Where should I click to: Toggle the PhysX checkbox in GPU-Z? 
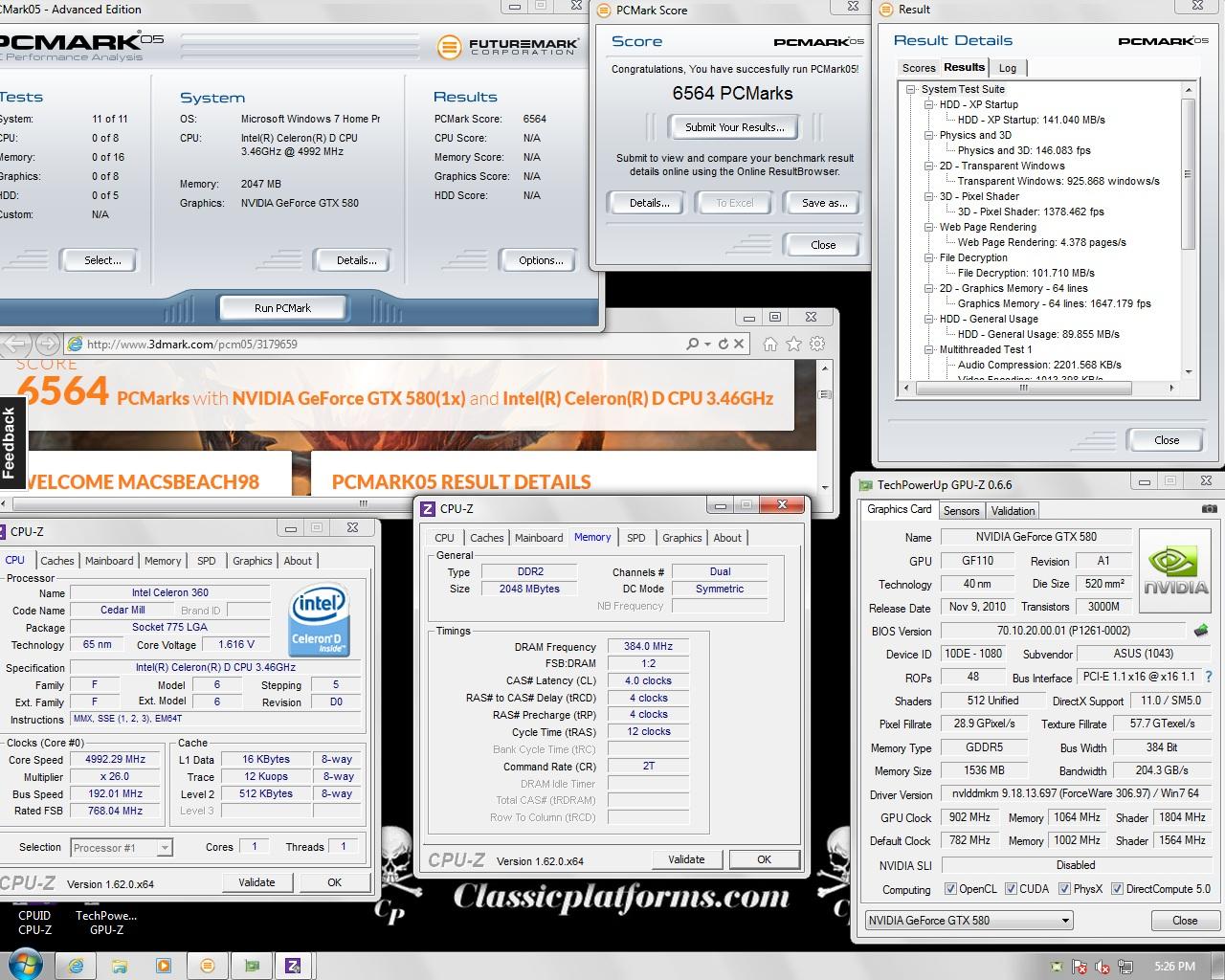click(1064, 888)
